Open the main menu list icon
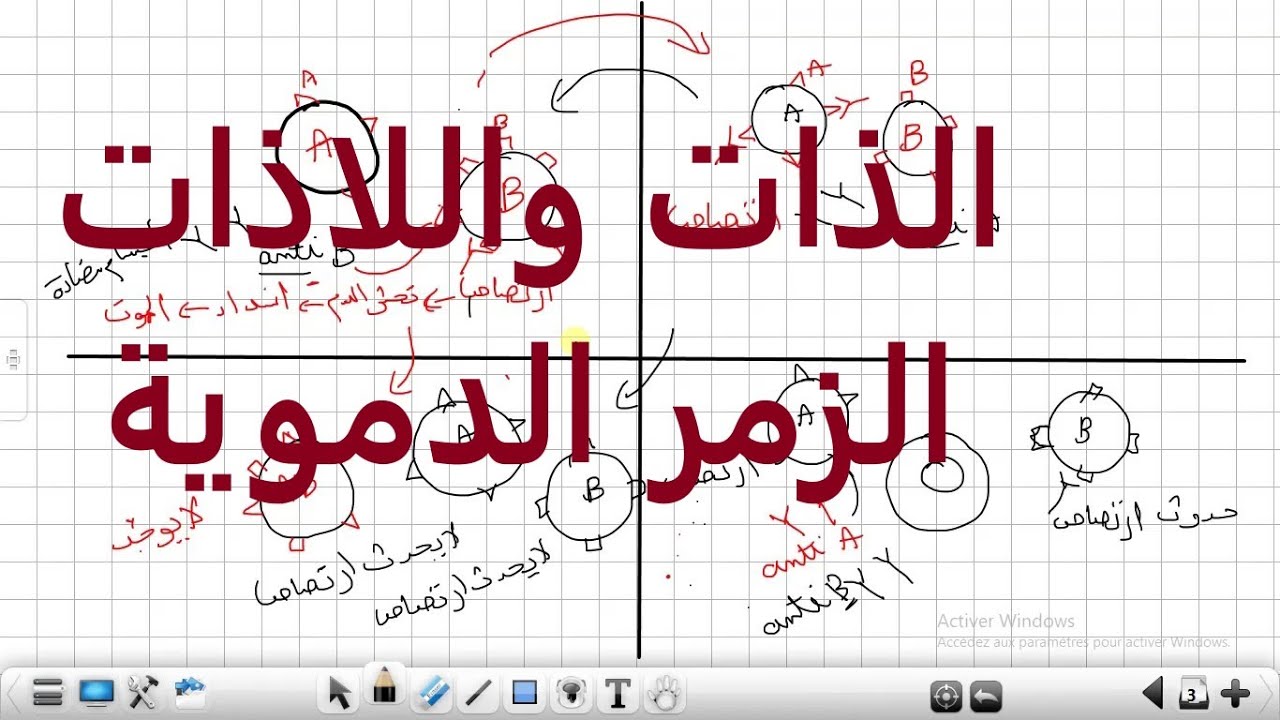The width and height of the screenshot is (1280, 720). point(47,692)
